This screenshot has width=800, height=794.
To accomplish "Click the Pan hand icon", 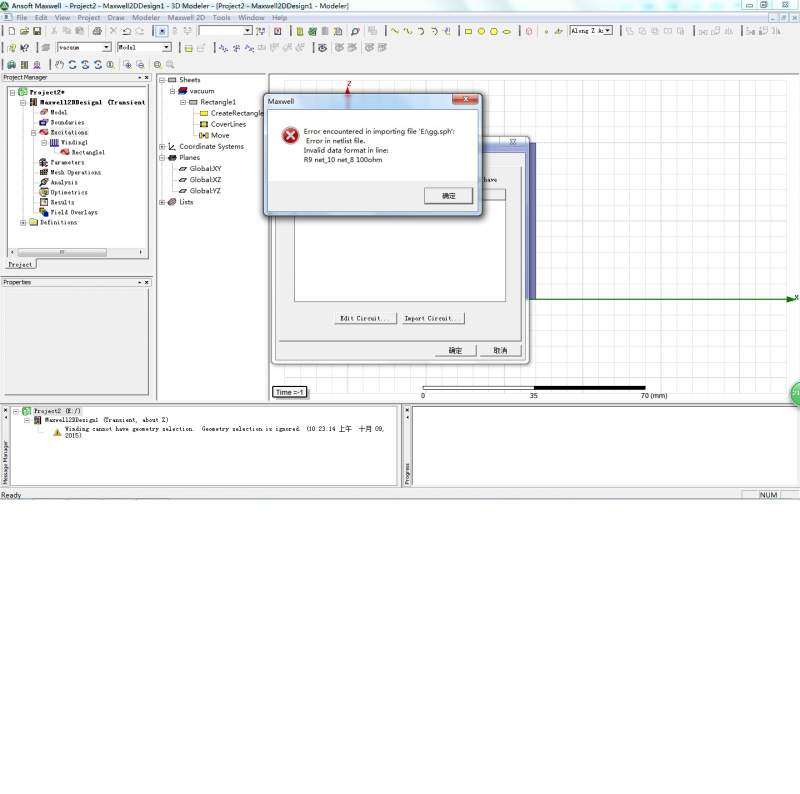I will coord(60,65).
